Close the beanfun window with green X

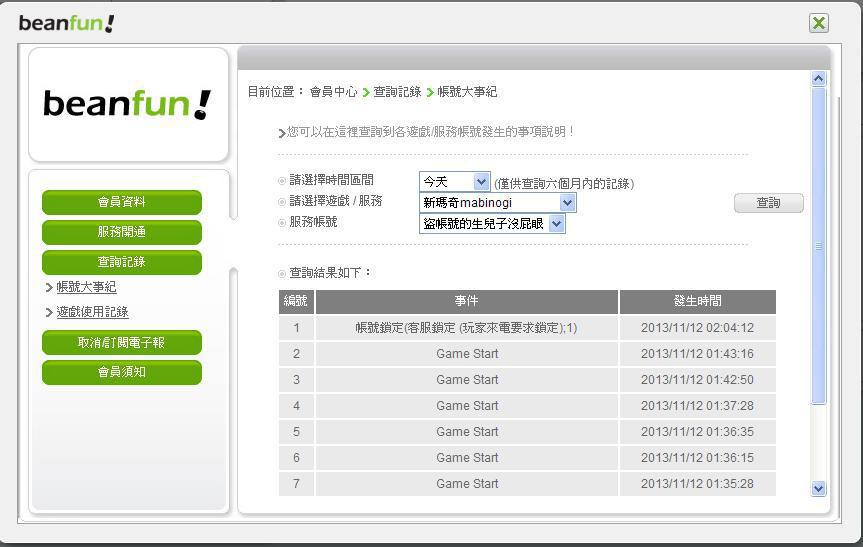(818, 23)
